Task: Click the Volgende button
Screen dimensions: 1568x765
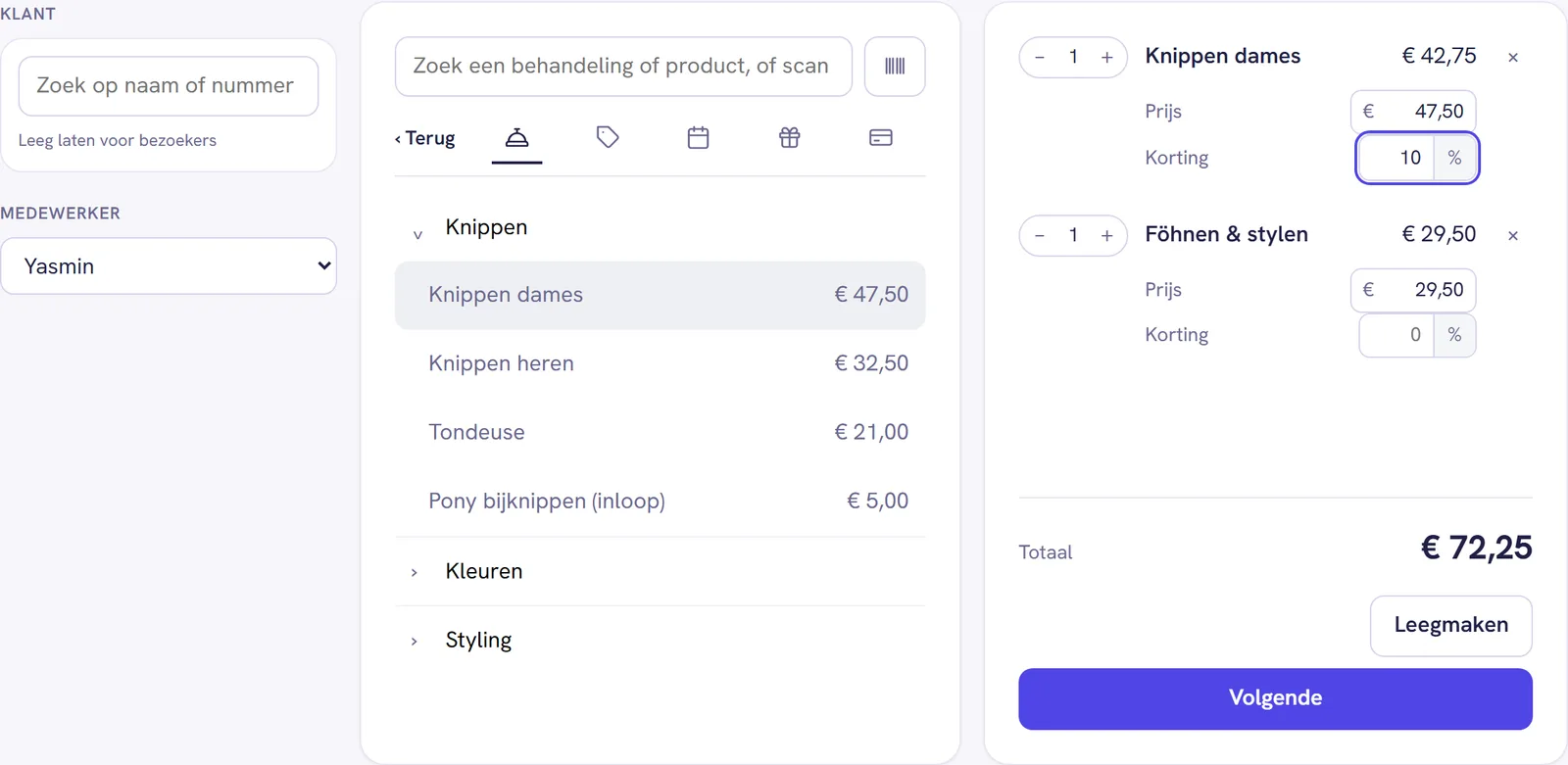Action: (1275, 698)
